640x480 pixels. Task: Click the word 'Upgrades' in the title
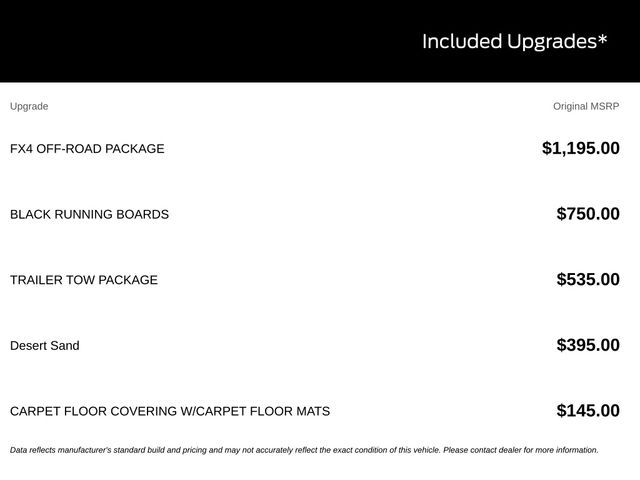552,42
